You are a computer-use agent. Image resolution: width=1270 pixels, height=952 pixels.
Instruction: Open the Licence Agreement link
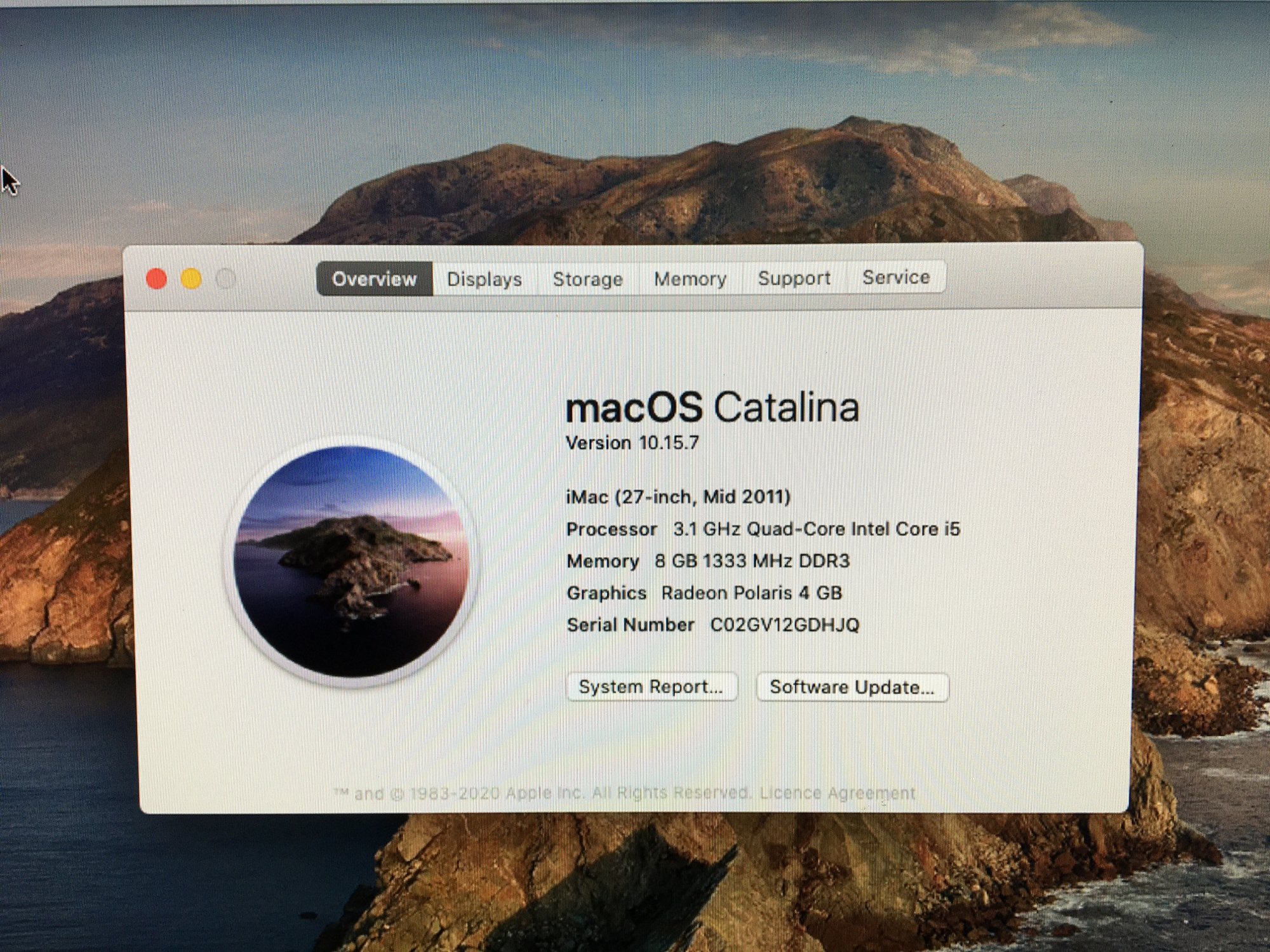pos(837,793)
